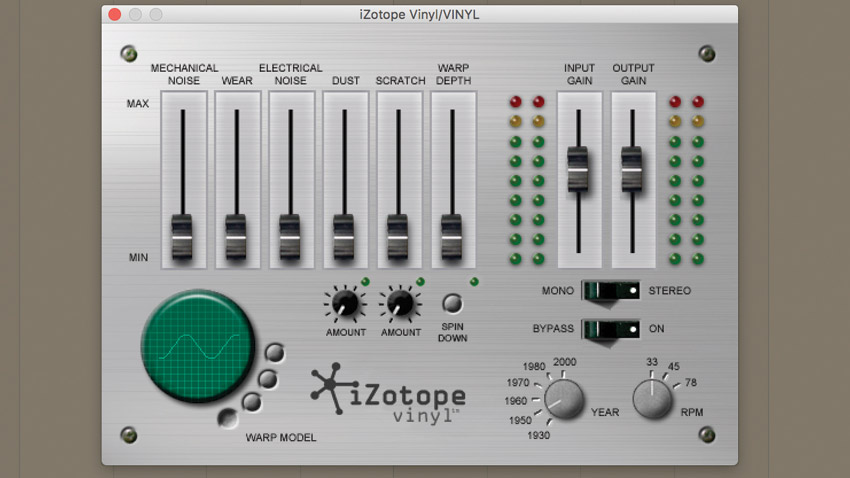
Task: Push the Spin Down button
Action: pos(452,303)
